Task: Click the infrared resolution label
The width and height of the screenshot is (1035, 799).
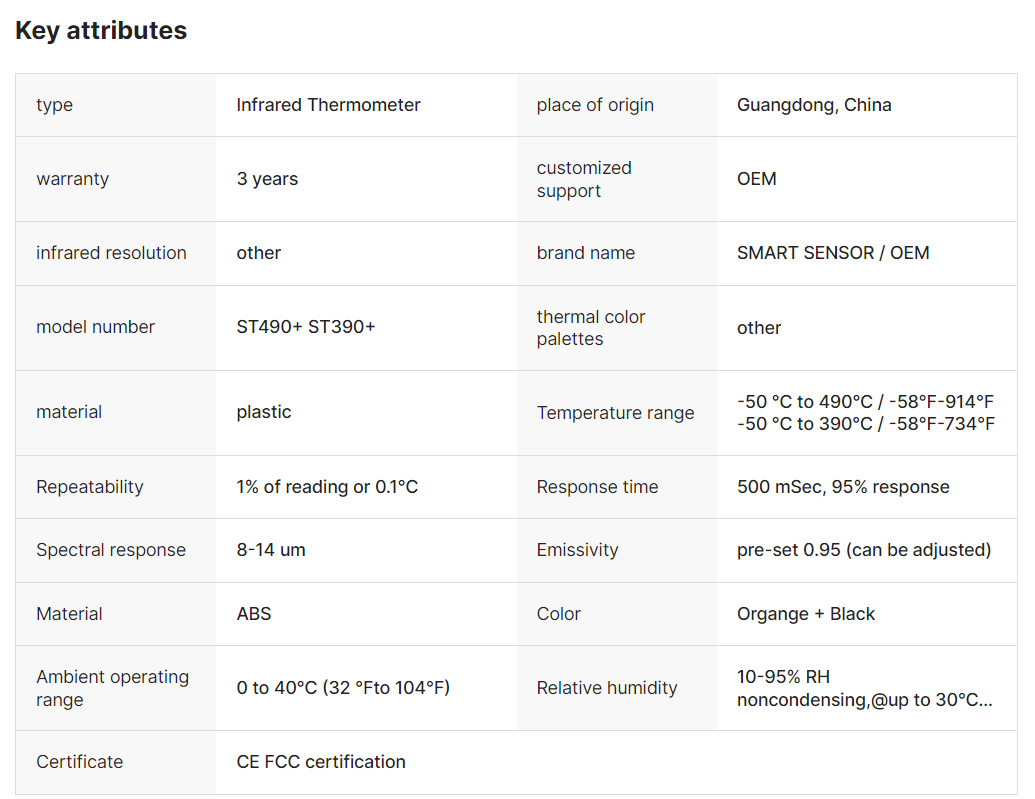Action: pos(111,253)
